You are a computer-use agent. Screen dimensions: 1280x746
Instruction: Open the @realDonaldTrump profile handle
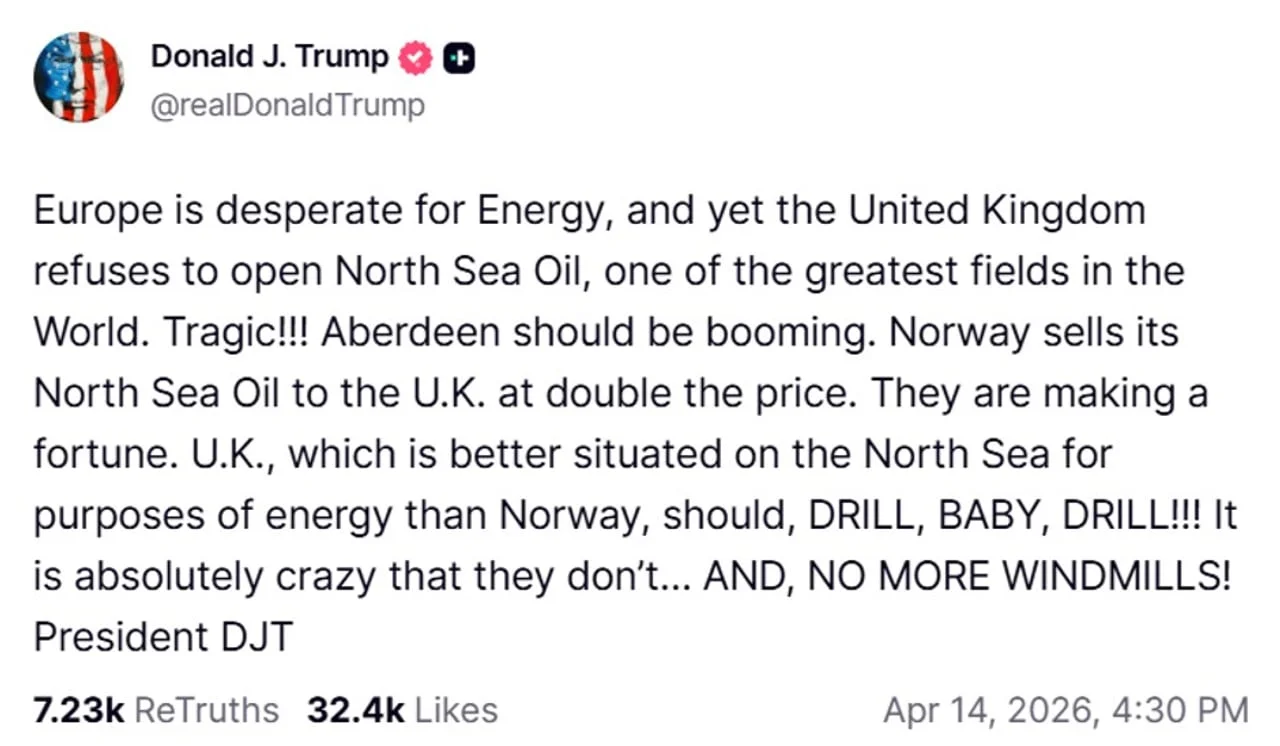(288, 104)
